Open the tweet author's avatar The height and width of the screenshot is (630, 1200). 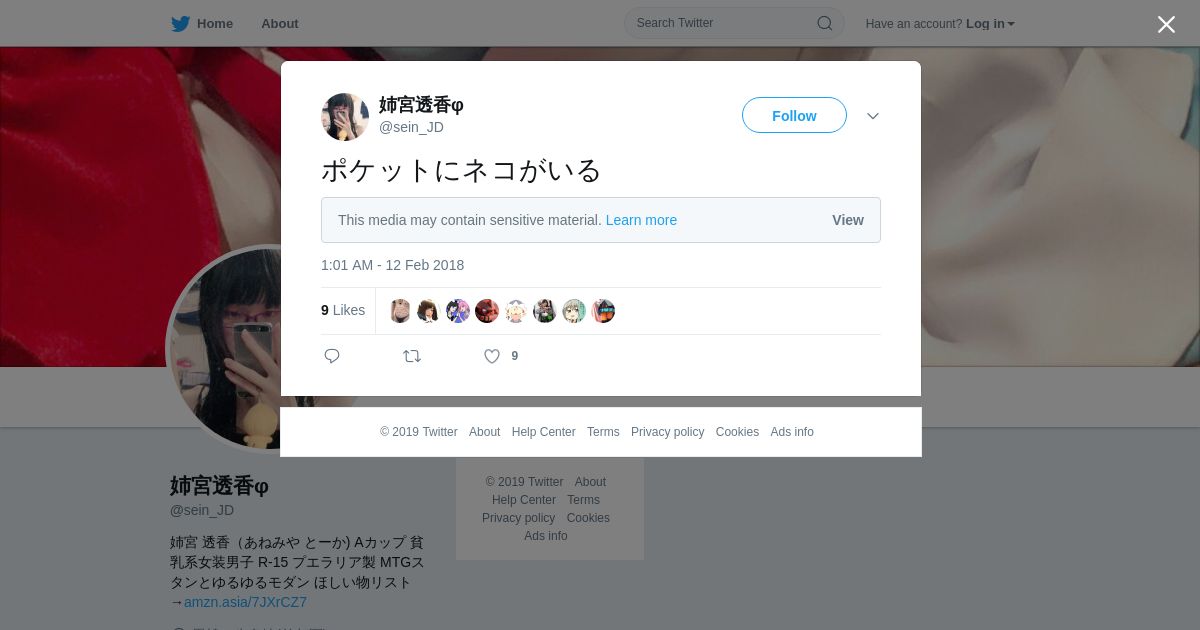coord(345,117)
